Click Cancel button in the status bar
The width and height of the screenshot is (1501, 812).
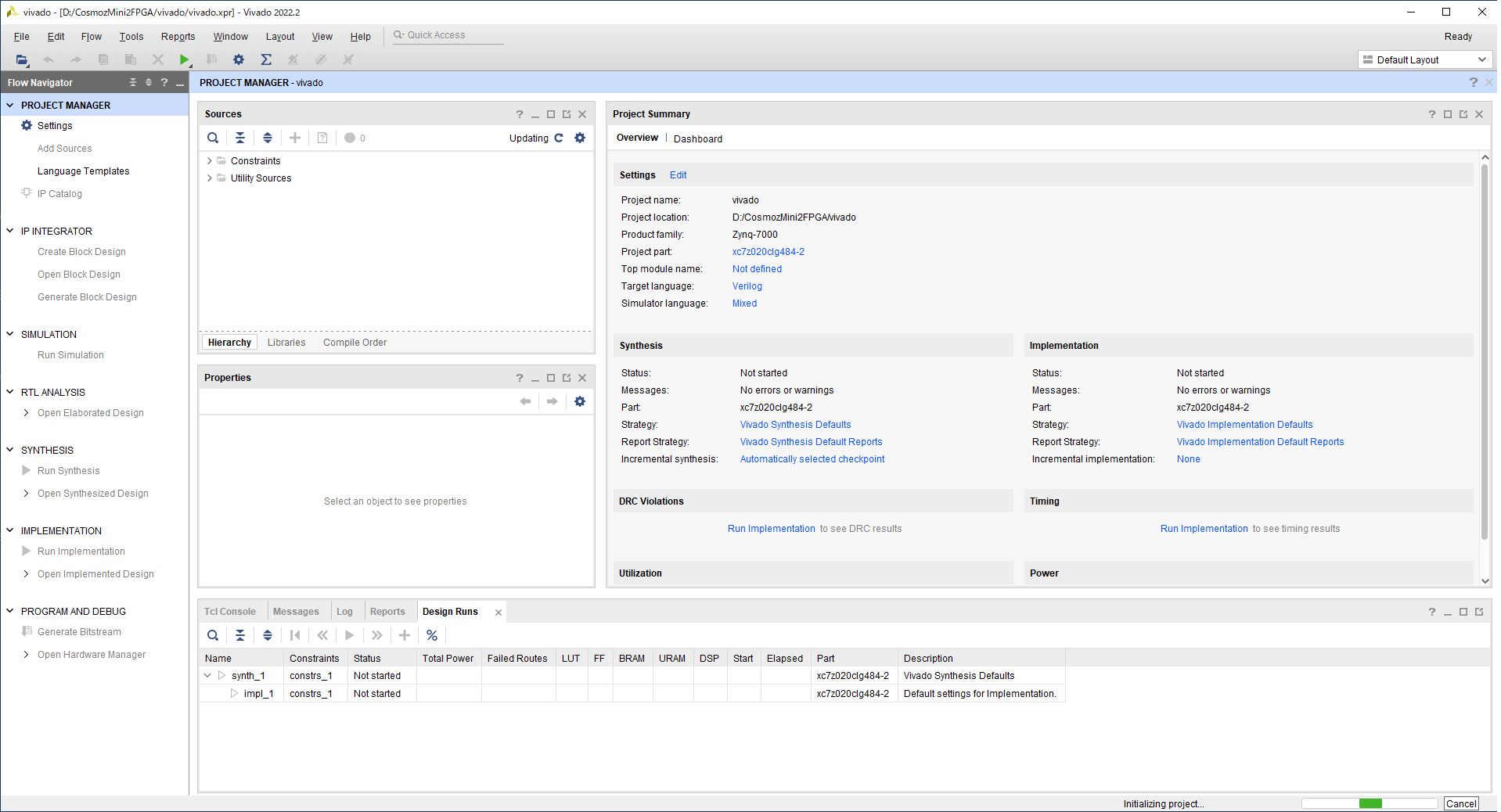coord(1460,803)
